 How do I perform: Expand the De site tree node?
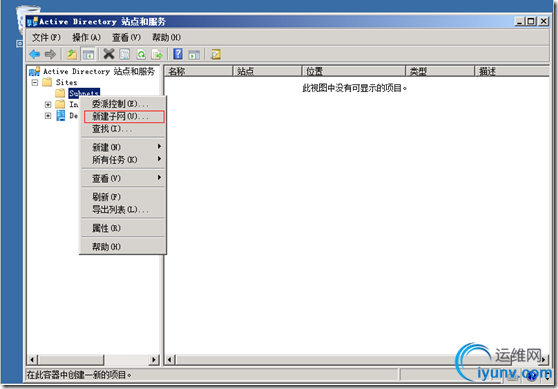(x=48, y=116)
